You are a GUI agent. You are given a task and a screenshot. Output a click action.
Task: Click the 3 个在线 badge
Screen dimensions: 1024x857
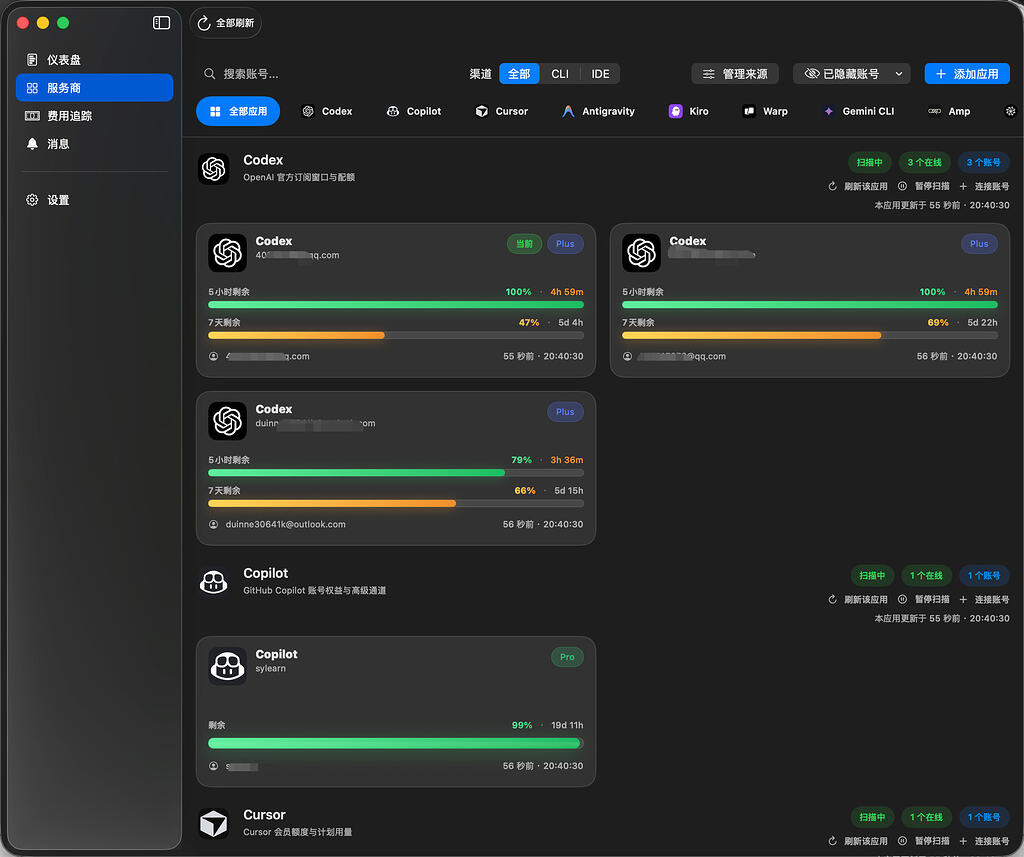pos(924,162)
